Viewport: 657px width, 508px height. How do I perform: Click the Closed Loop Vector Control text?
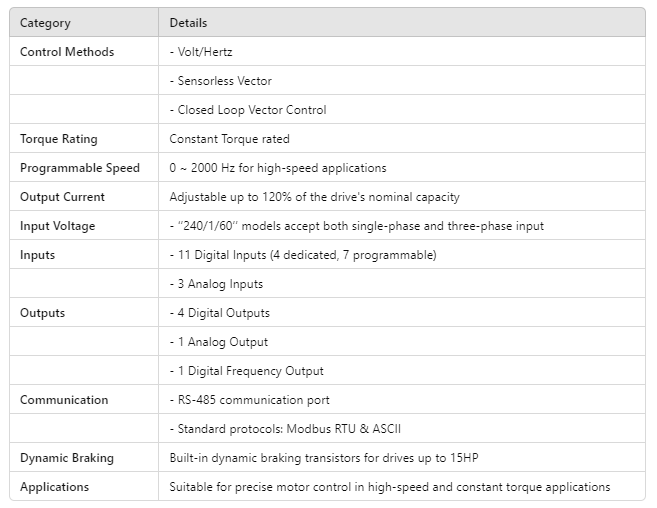click(x=248, y=110)
